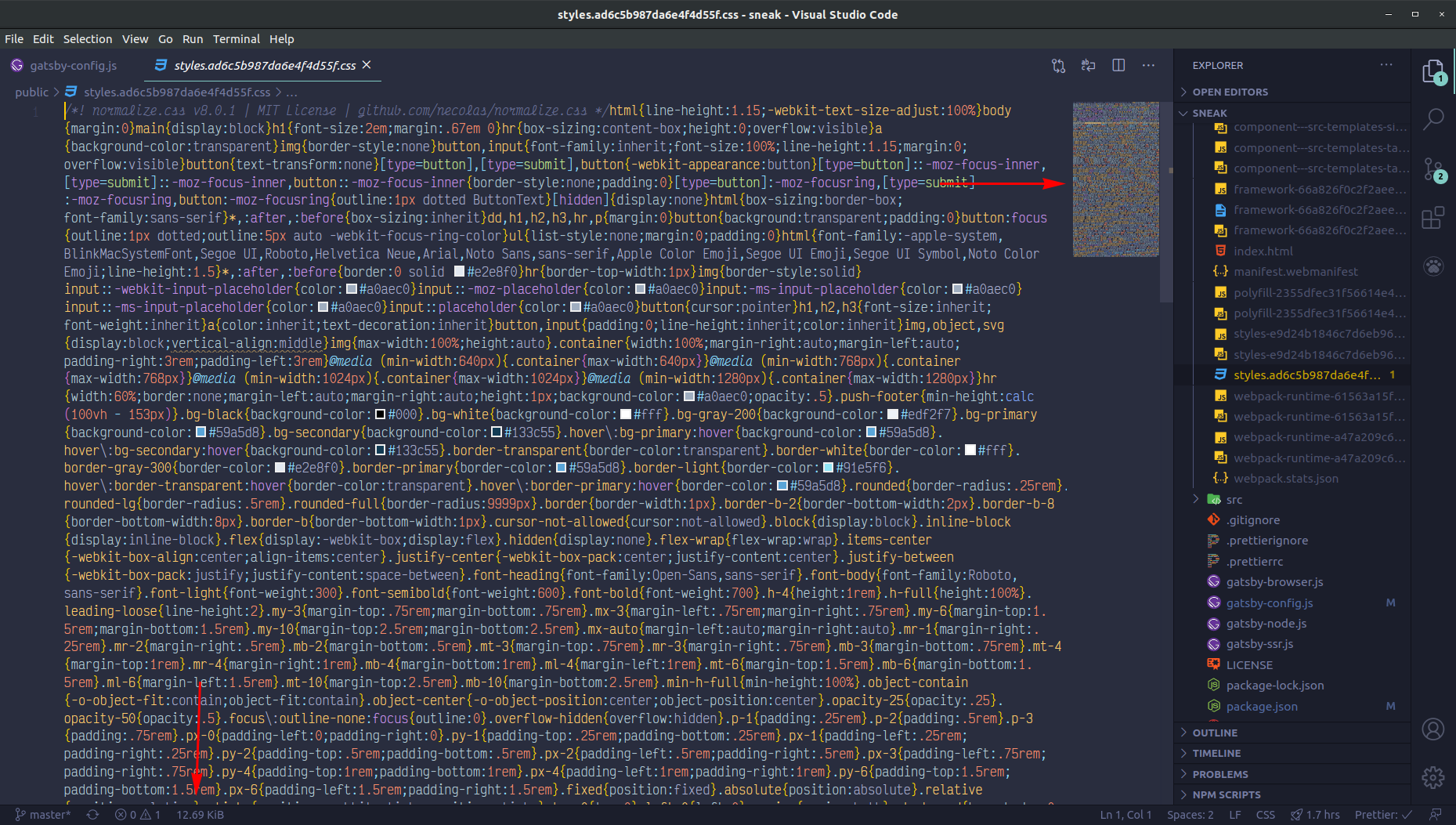Split the editor to the right

[x=1118, y=66]
